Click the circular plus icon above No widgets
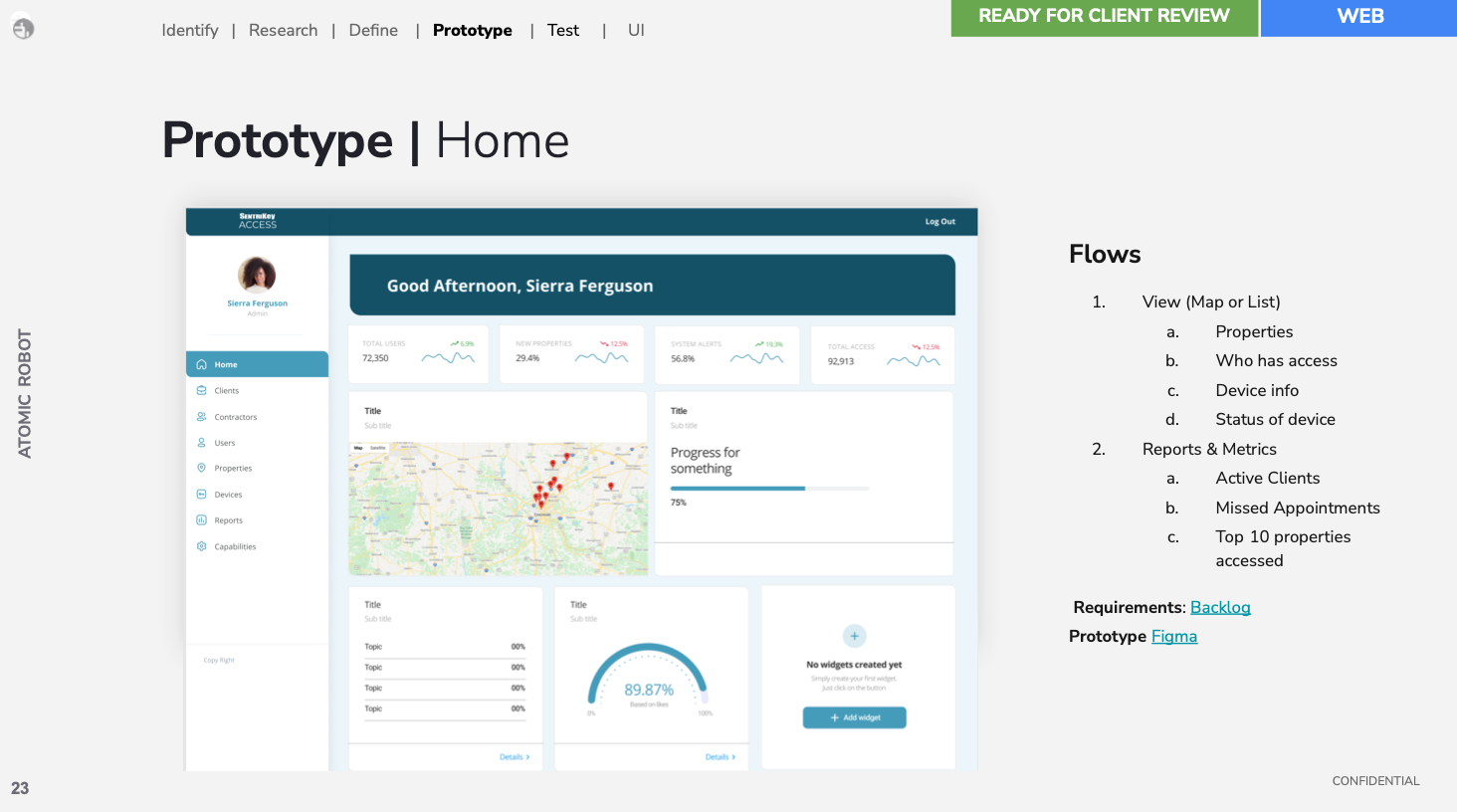1457x812 pixels. (854, 636)
